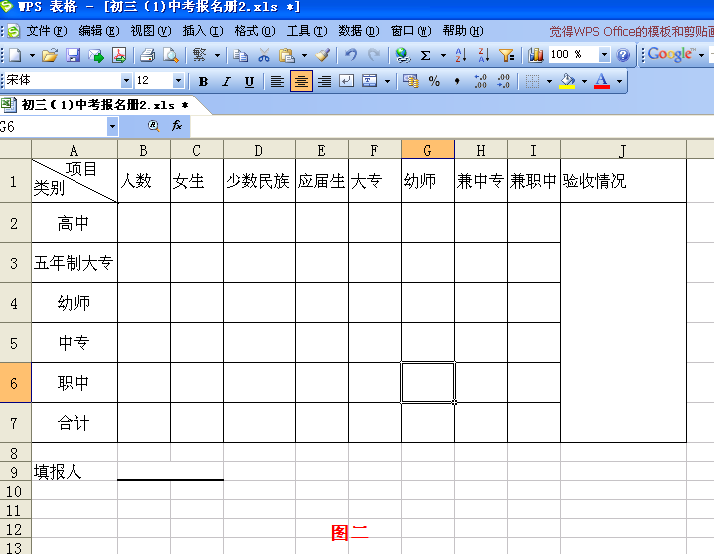This screenshot has height=554, width=714.
Task: Toggle bold formatting
Action: tap(204, 81)
